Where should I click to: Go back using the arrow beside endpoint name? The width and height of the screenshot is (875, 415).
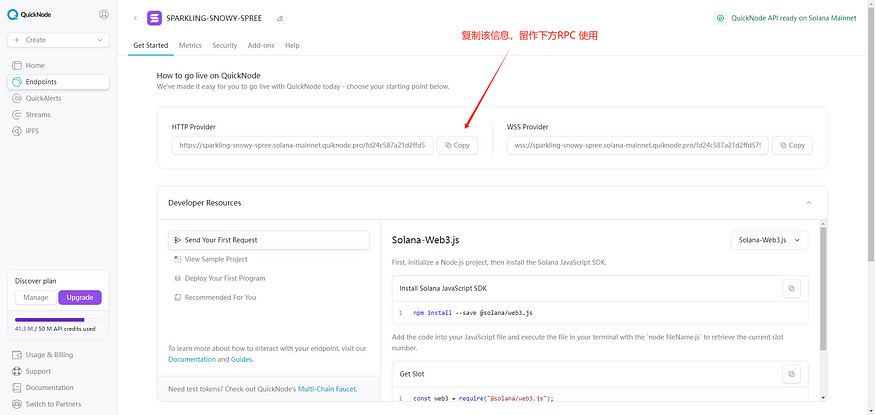pyautogui.click(x=135, y=18)
